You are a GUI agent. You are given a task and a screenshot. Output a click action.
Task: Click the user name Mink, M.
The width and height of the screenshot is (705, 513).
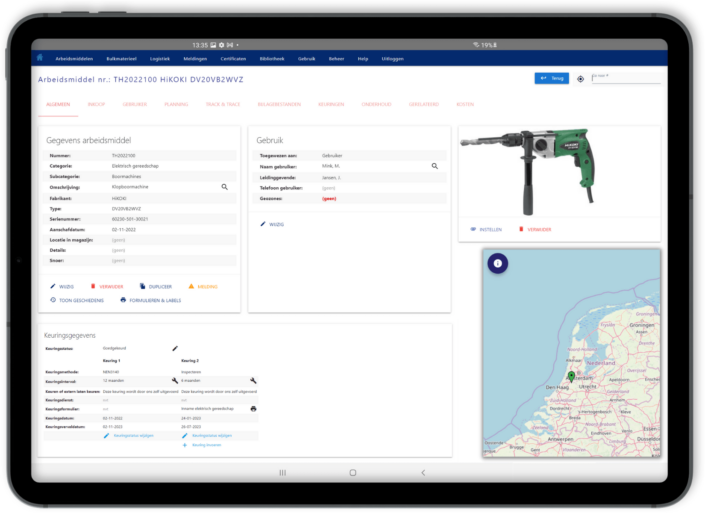pos(331,166)
